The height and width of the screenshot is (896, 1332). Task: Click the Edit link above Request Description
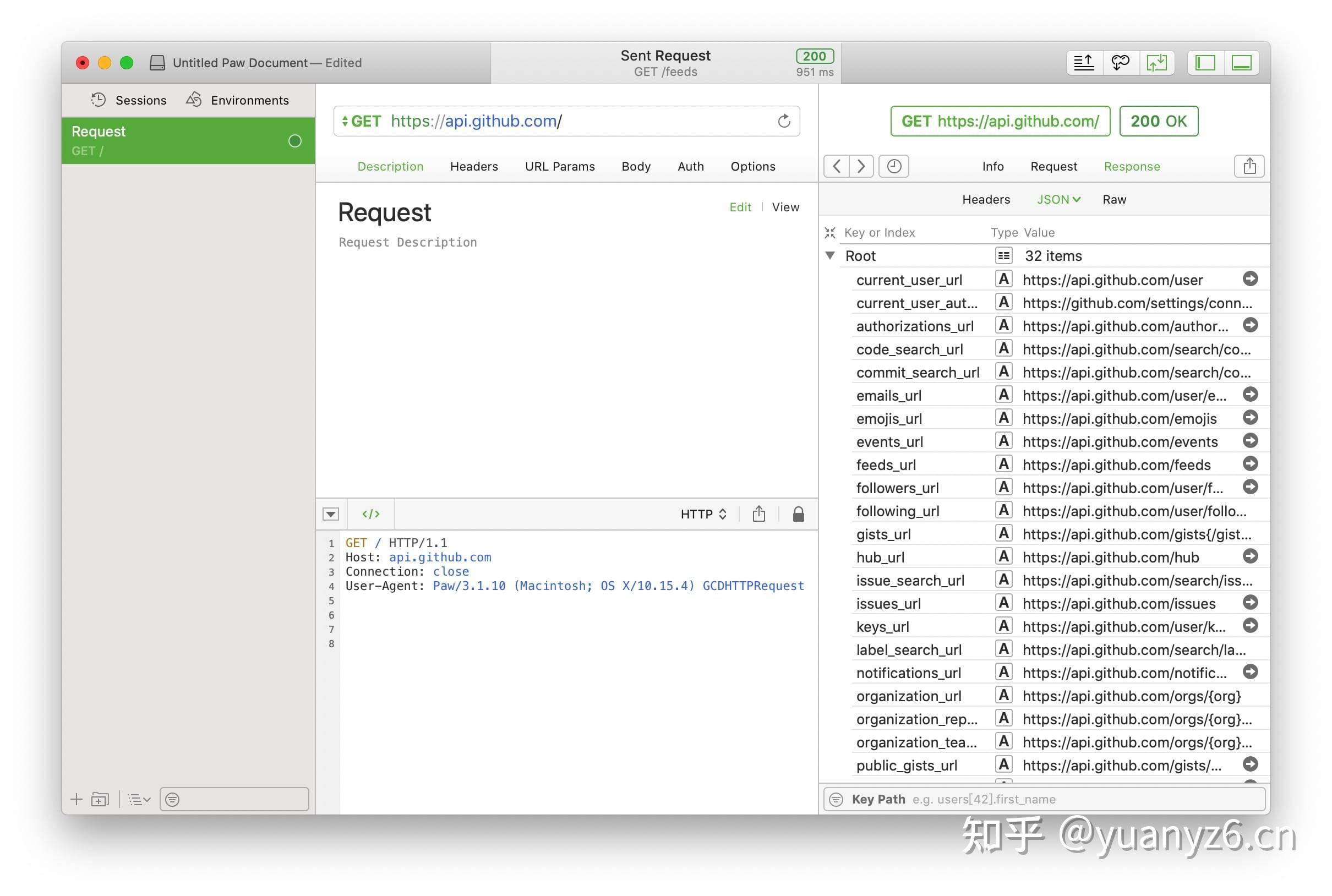740,207
